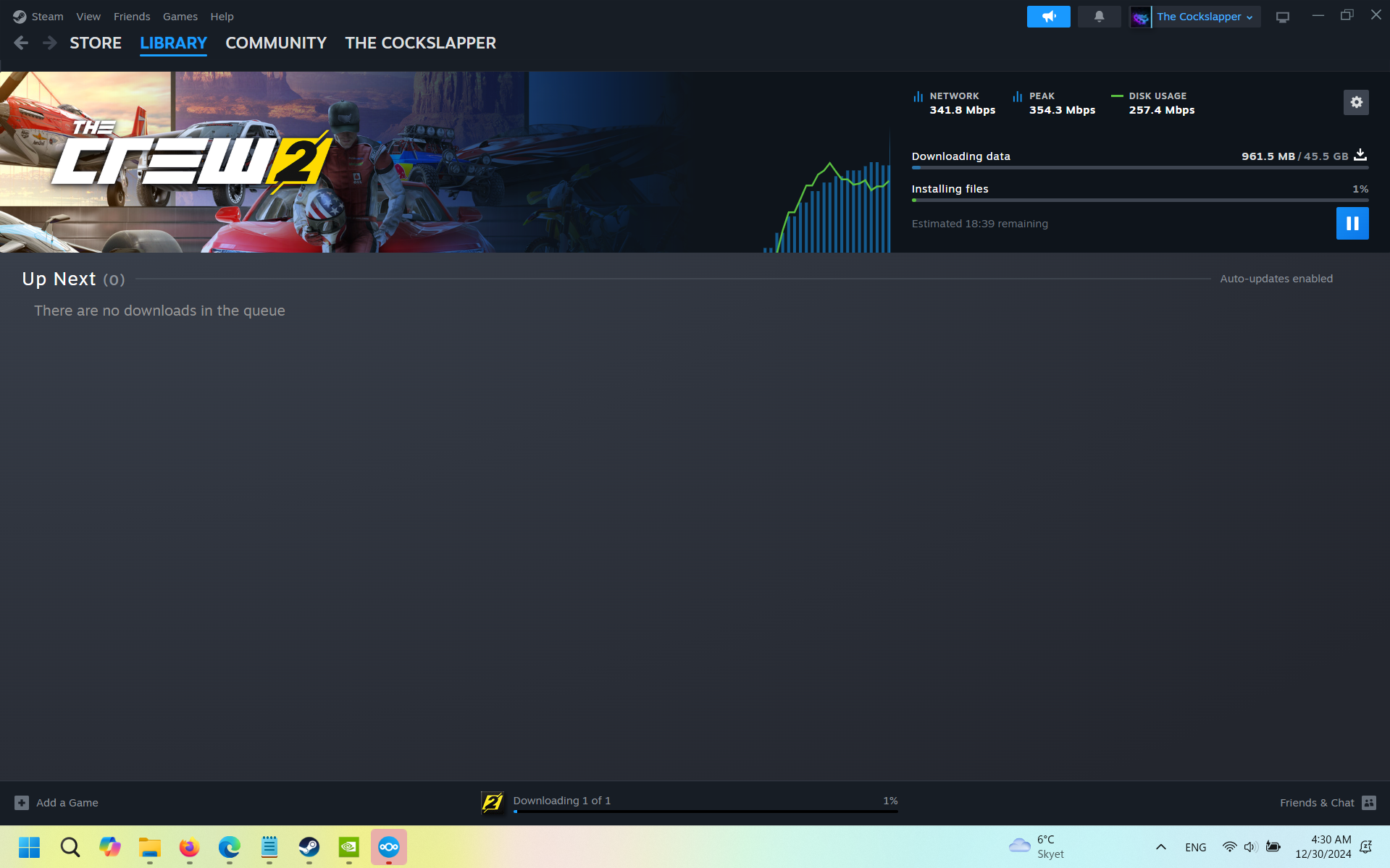
Task: Open the NVIDIA app in the taskbar
Action: click(349, 847)
